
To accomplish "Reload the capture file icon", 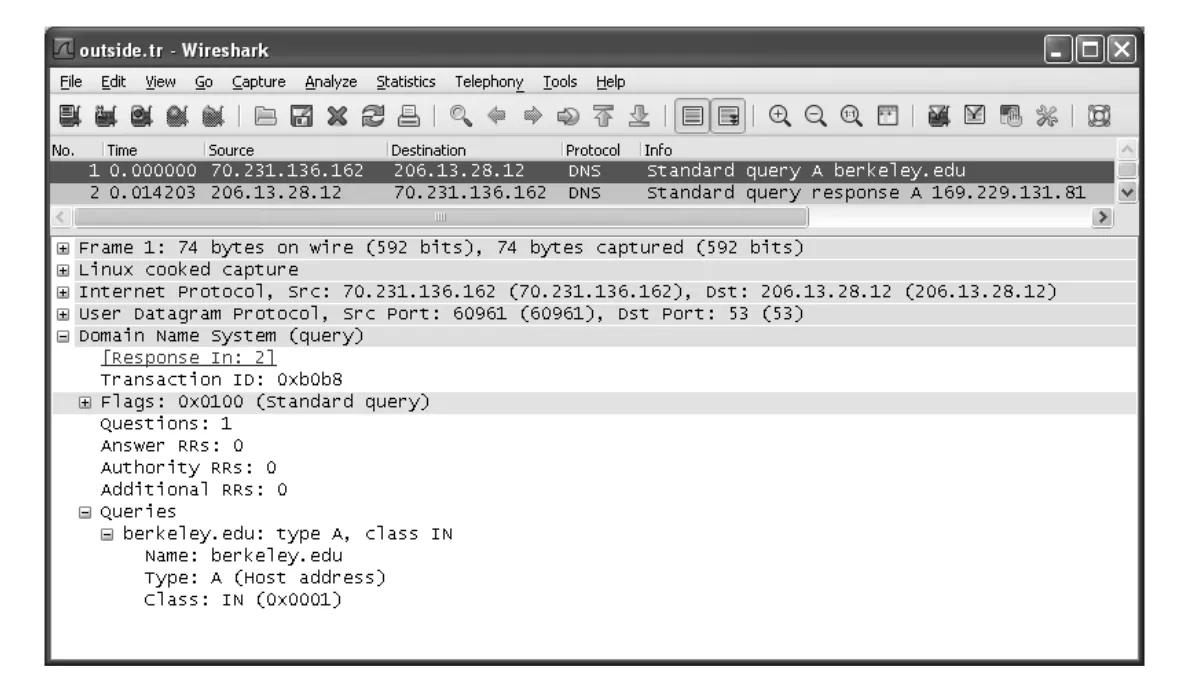I will 372,116.
